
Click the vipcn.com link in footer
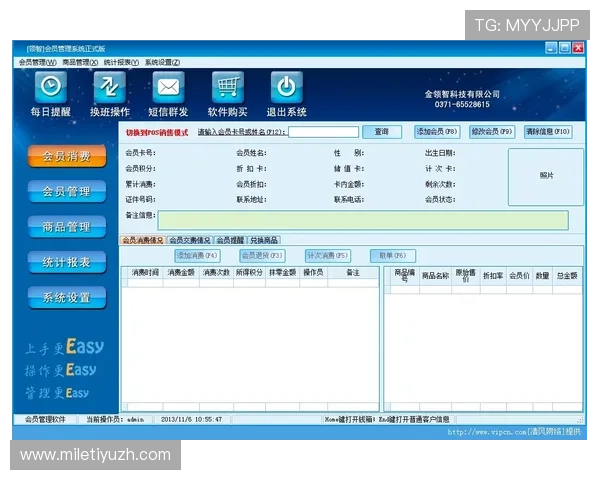pyautogui.click(x=514, y=433)
